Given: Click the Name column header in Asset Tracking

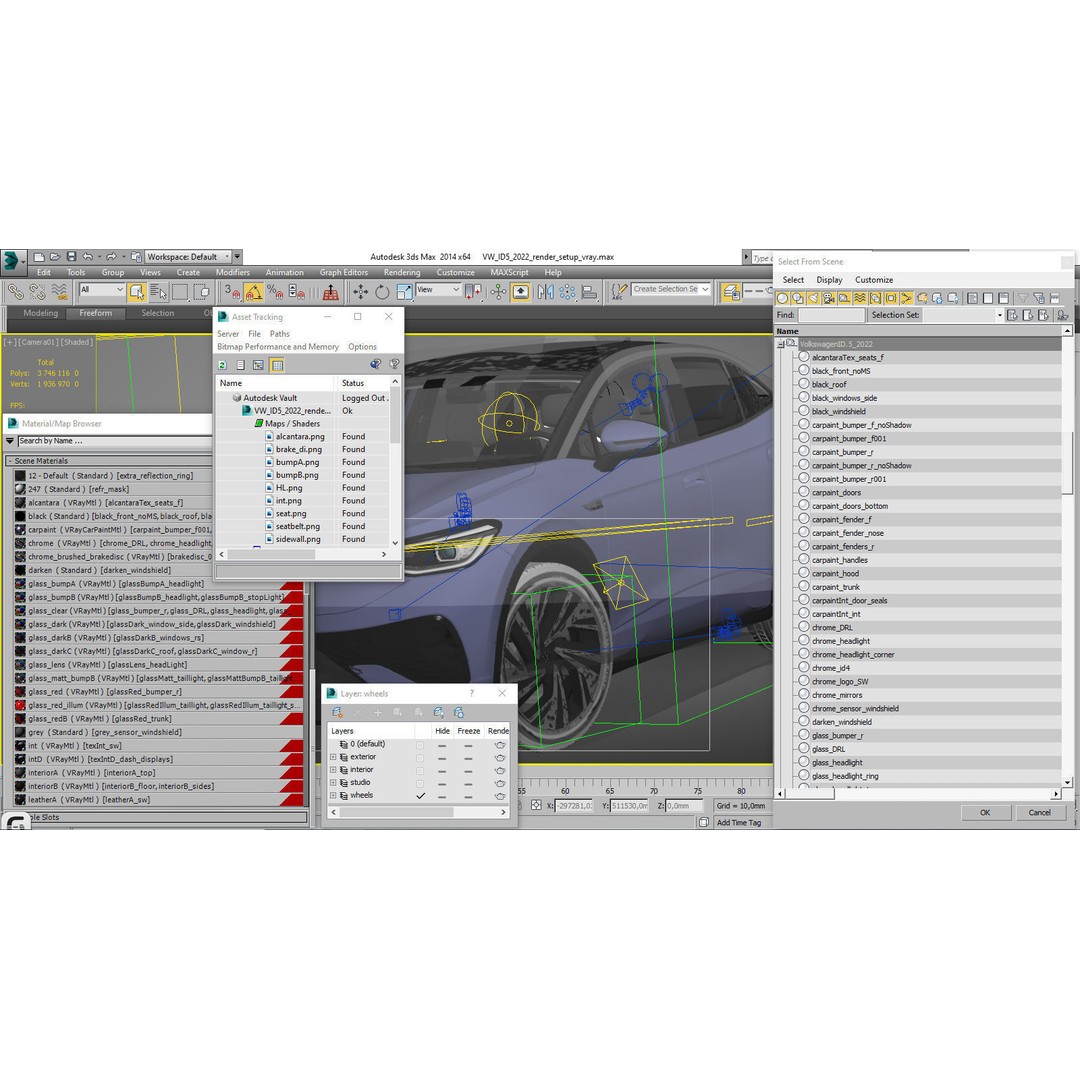Looking at the screenshot, I should (276, 383).
